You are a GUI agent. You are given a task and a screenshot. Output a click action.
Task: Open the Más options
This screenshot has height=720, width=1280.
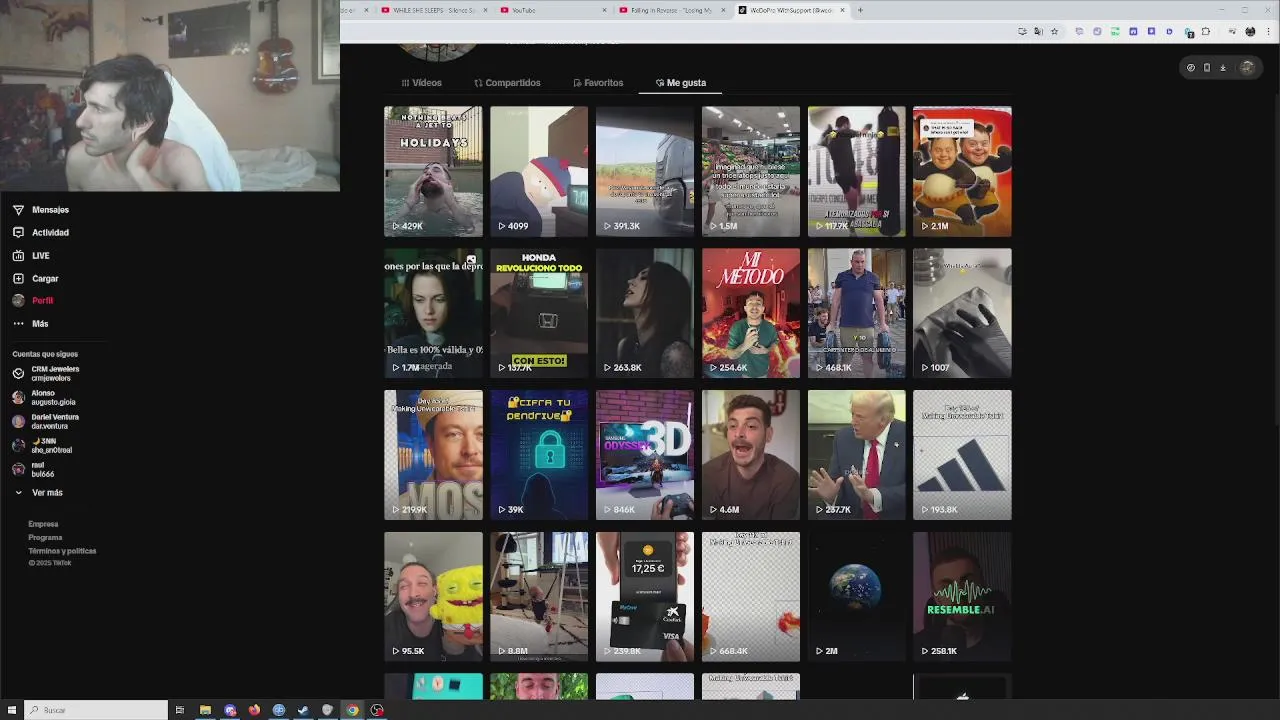(x=30, y=323)
